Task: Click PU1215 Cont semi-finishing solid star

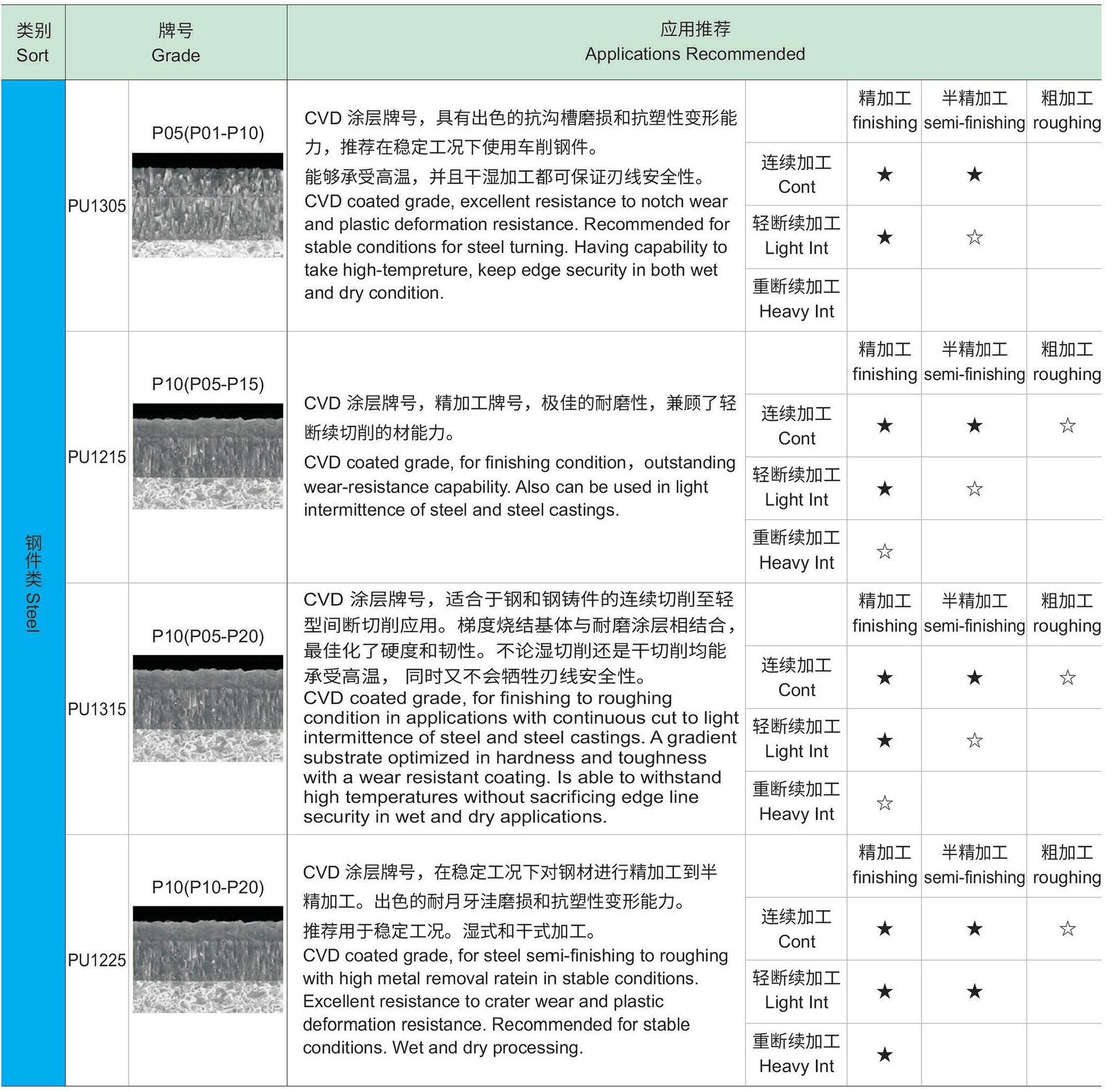Action: pyautogui.click(x=974, y=425)
